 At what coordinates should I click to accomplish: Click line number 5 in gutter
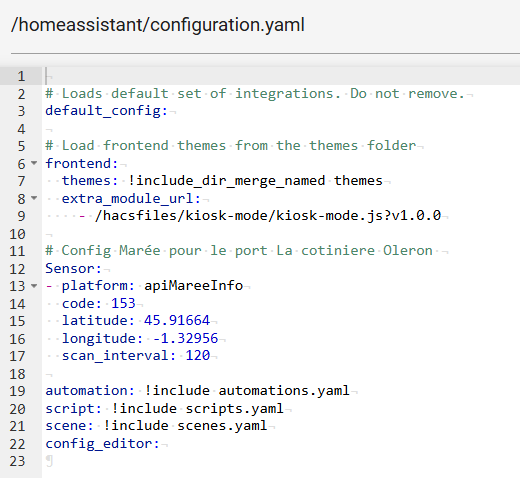click(x=21, y=146)
